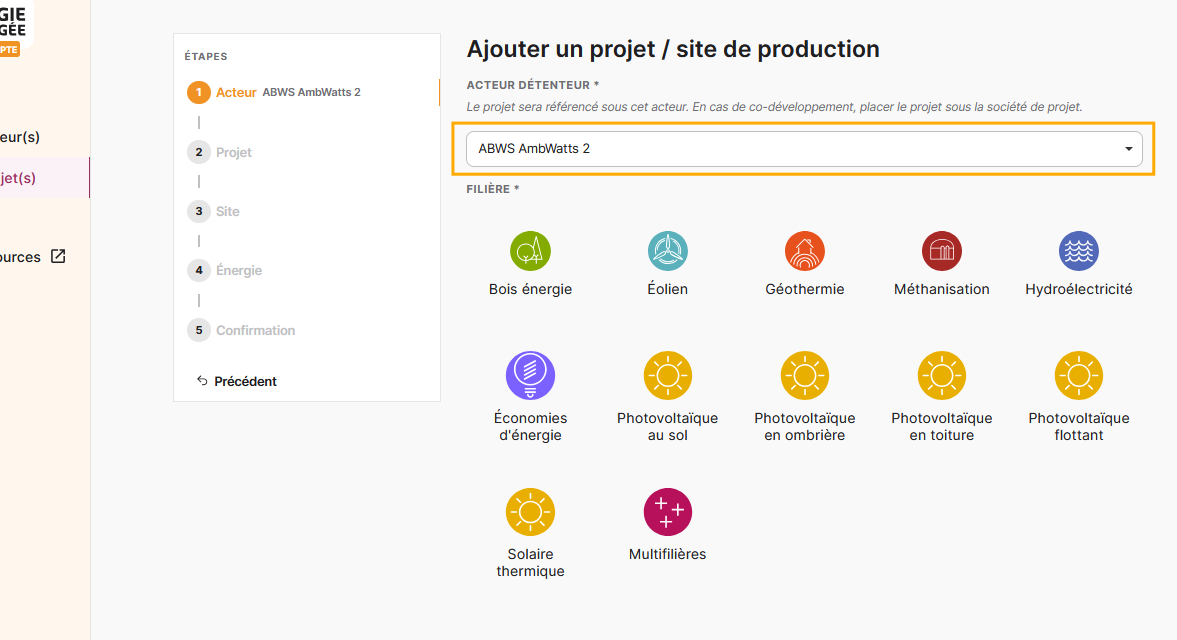This screenshot has width=1177, height=640.
Task: Click the Géothermie label
Action: click(x=805, y=289)
